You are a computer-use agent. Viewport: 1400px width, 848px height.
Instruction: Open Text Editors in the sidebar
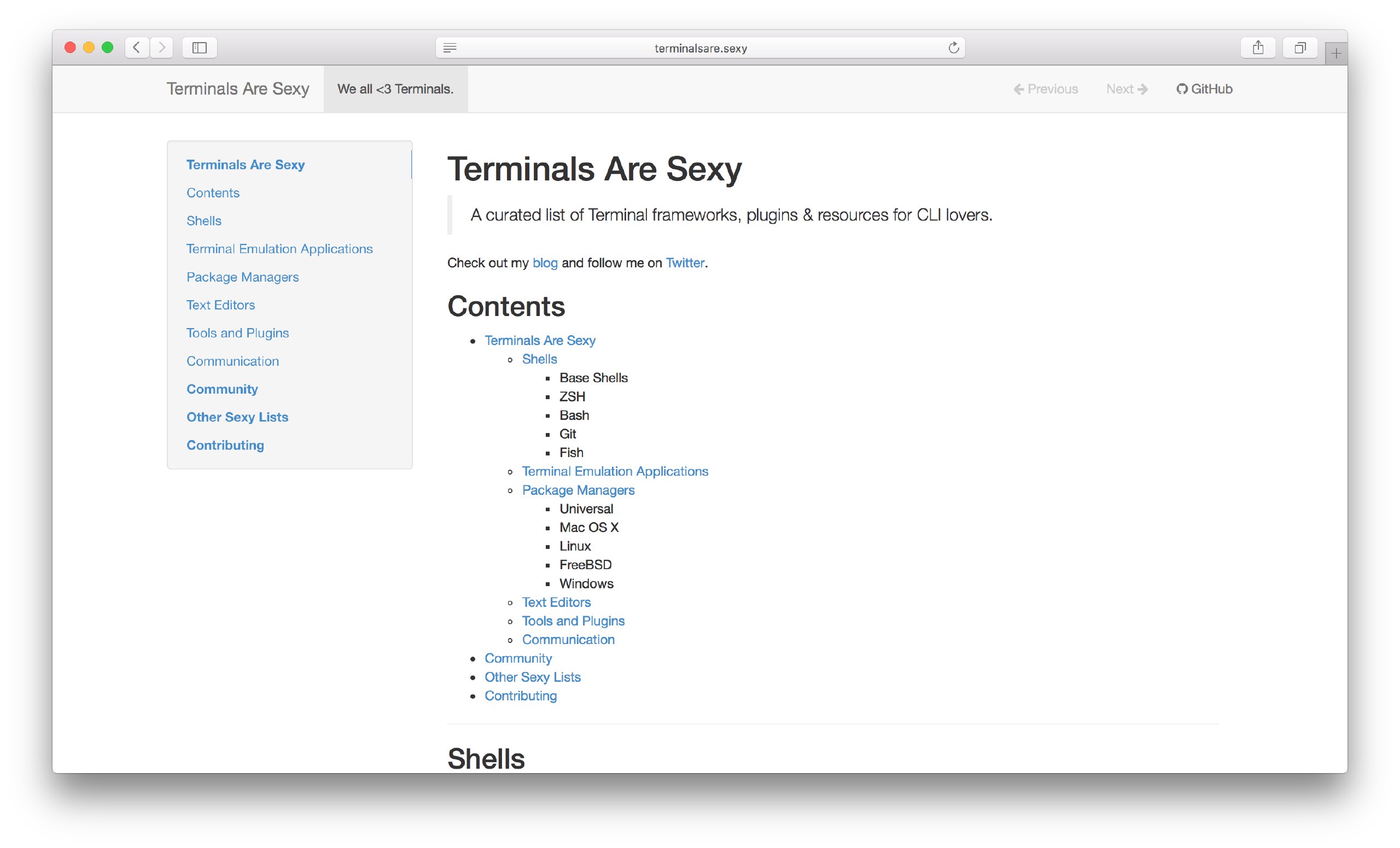[x=220, y=305]
